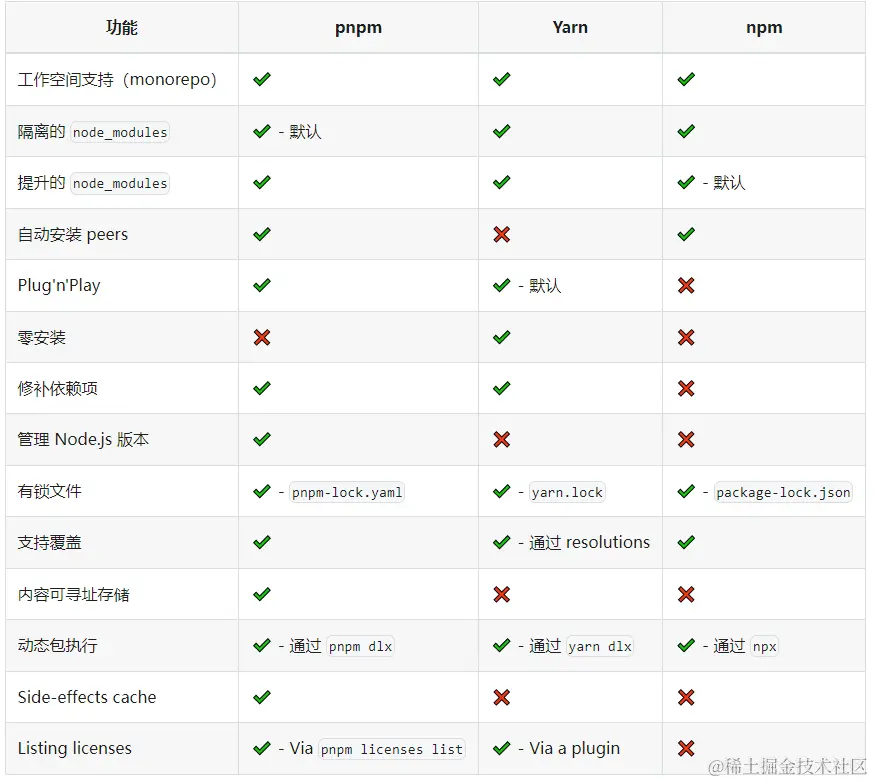Click pnpm's green check for 支持覆盖
Screen dimensions: 874x783
click(x=262, y=543)
